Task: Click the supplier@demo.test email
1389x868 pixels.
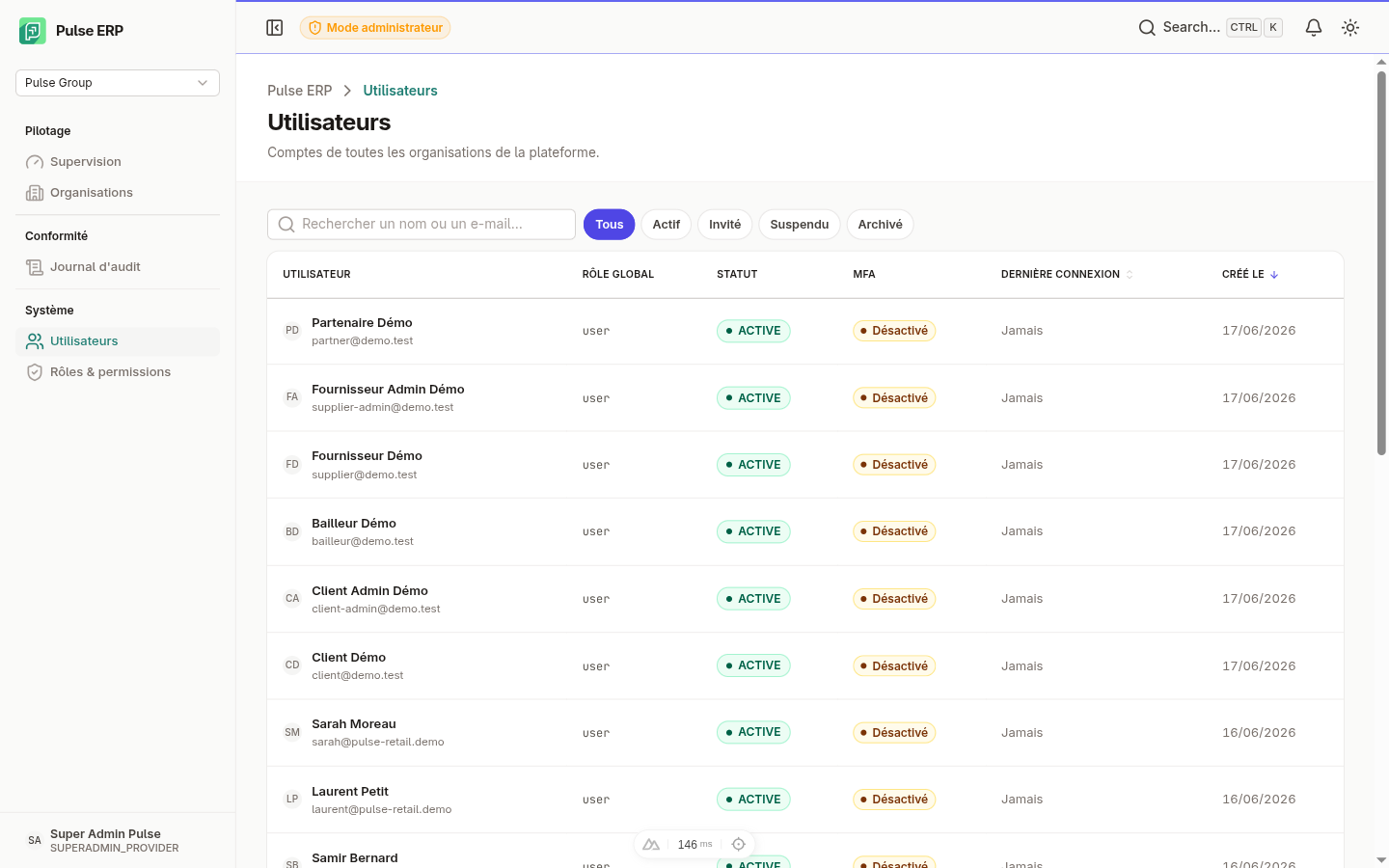Action: [x=365, y=475]
